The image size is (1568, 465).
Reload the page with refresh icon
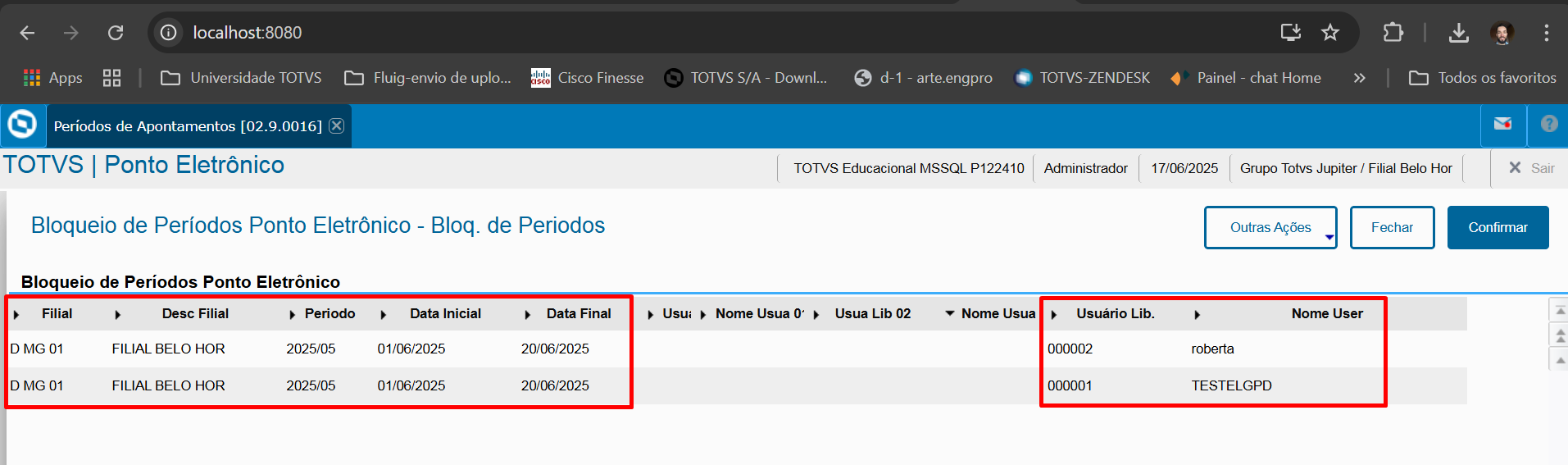click(x=116, y=33)
